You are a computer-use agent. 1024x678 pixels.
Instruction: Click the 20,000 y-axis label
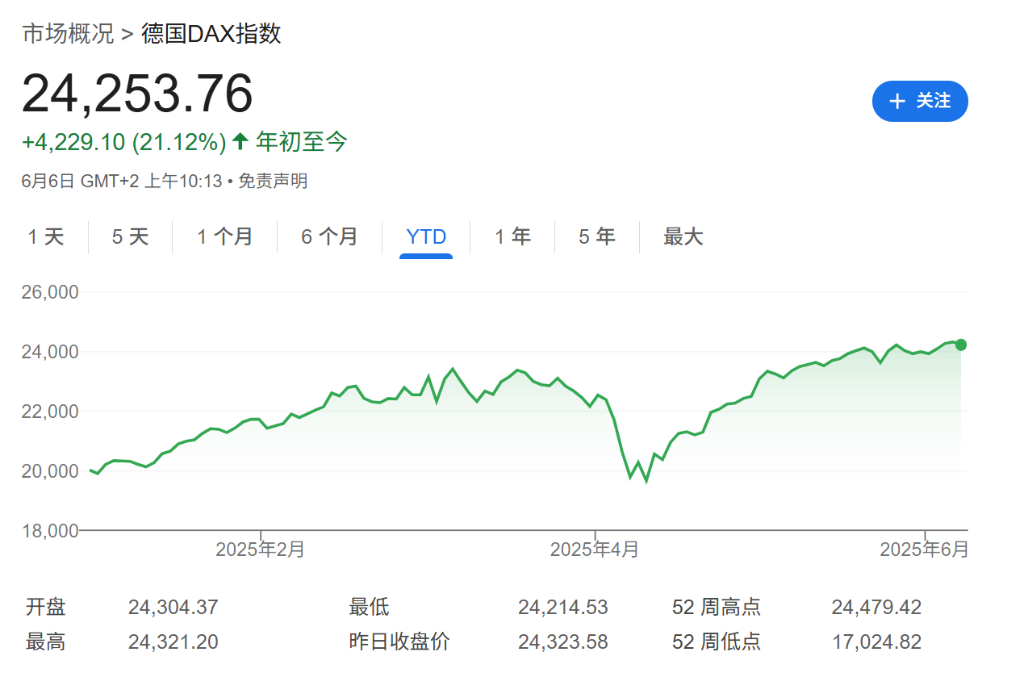tap(50, 471)
